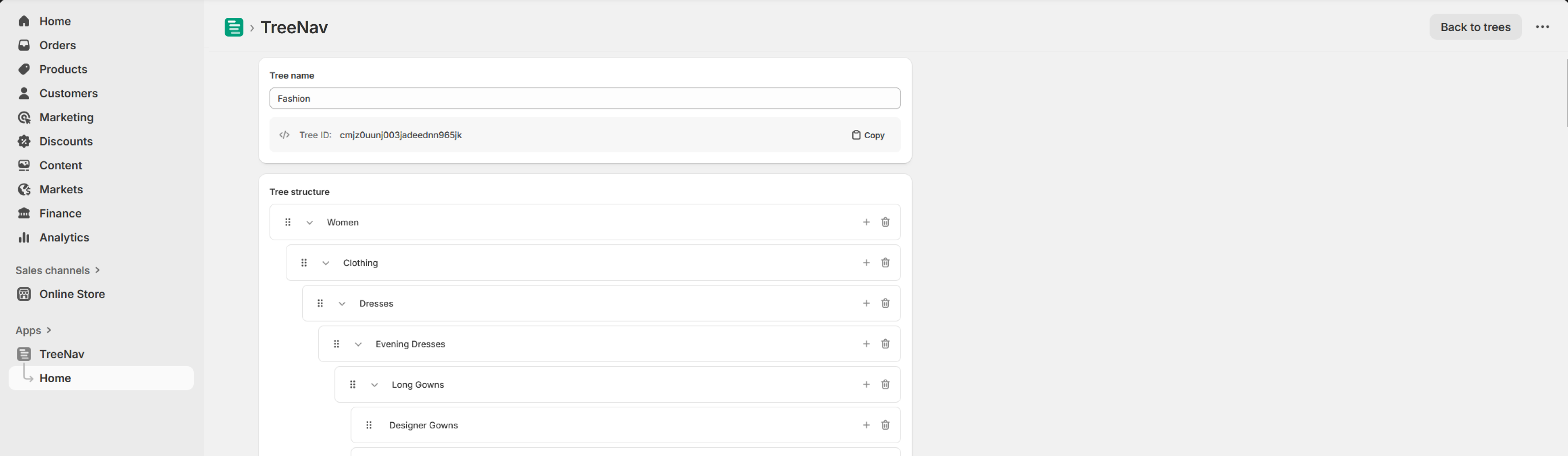The width and height of the screenshot is (1568, 456).
Task: Delete the Designer Gowns node
Action: pyautogui.click(x=885, y=425)
